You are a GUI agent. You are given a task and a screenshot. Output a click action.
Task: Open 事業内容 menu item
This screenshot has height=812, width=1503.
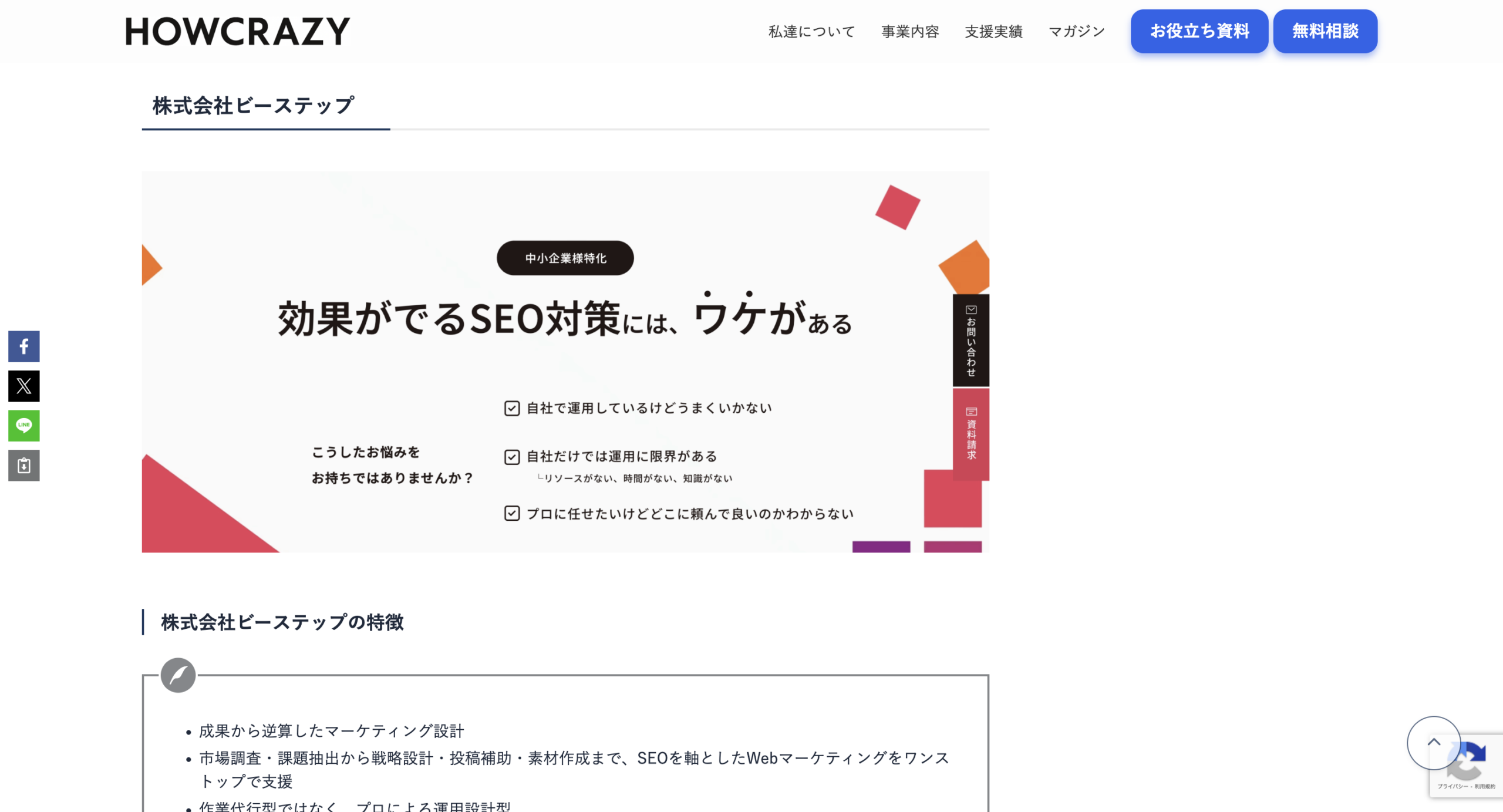pyautogui.click(x=910, y=31)
